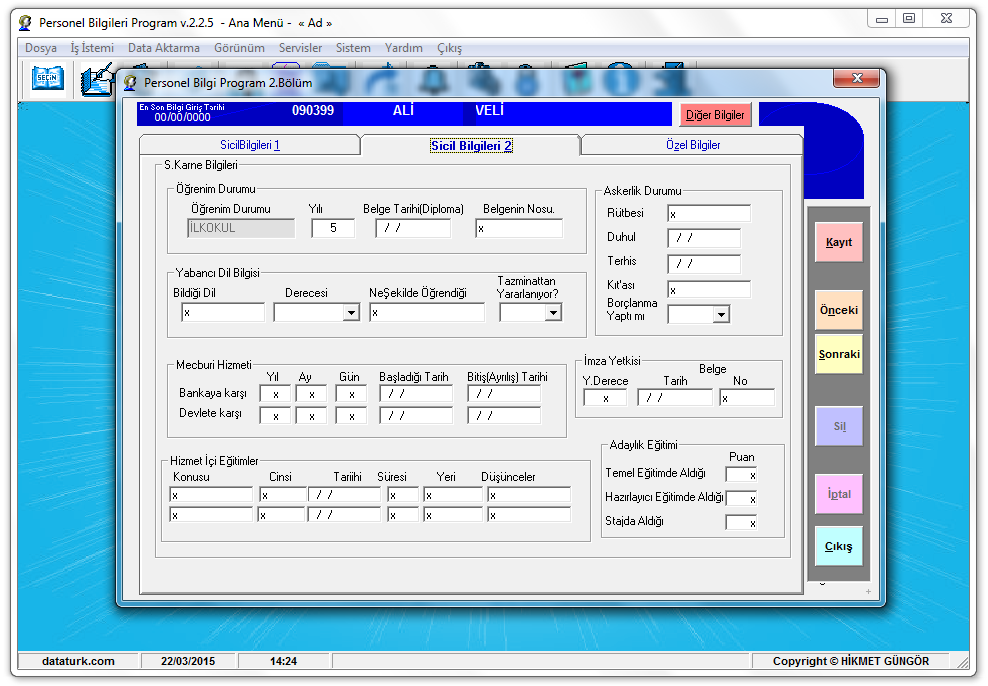Viewport: 988px width, 686px height.
Task: Click the icon in the Personel Bilgi Program 2.Bölüm title bar
Action: 130,83
